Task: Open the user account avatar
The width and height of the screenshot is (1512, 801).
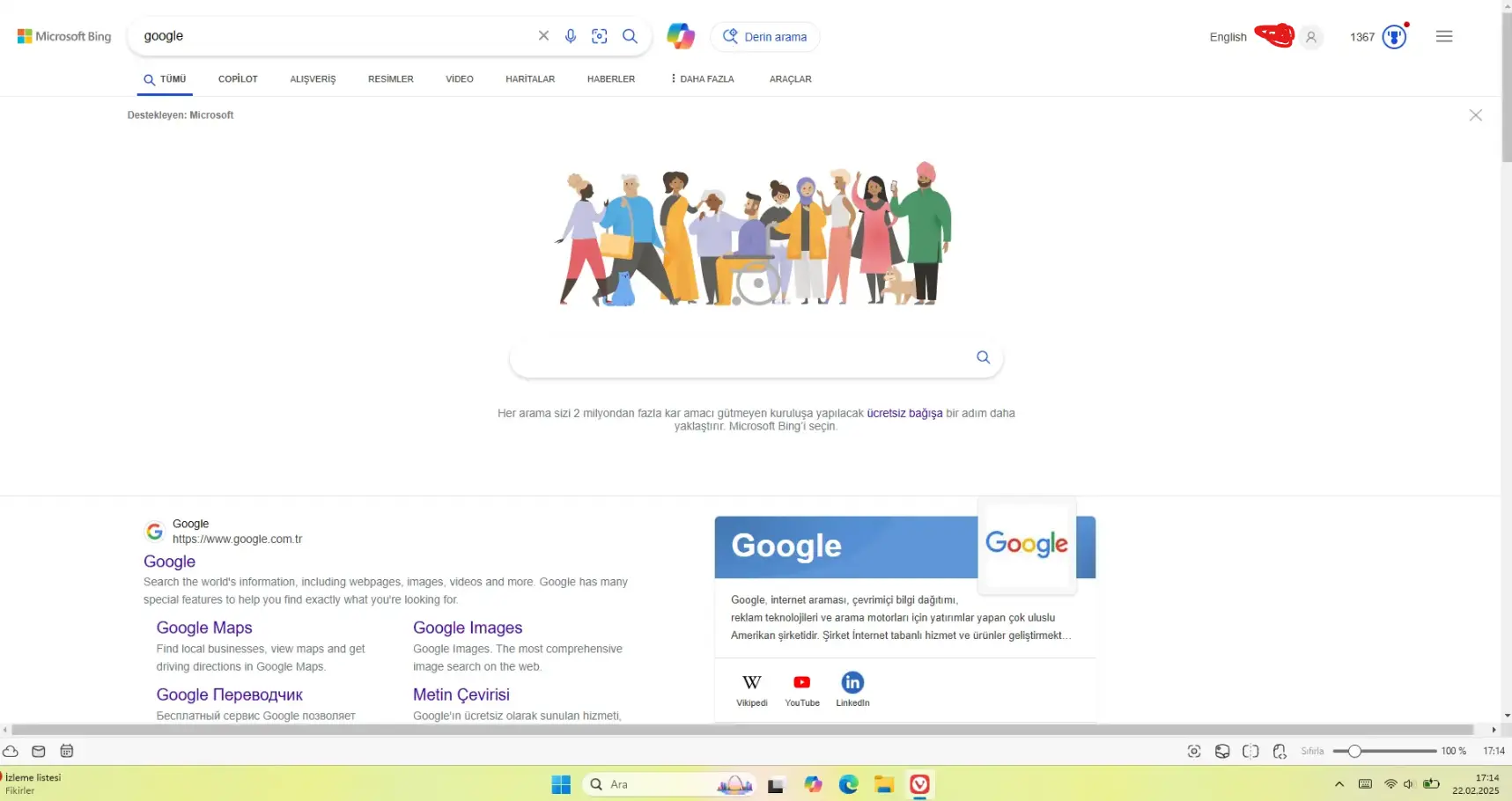Action: click(x=1311, y=37)
